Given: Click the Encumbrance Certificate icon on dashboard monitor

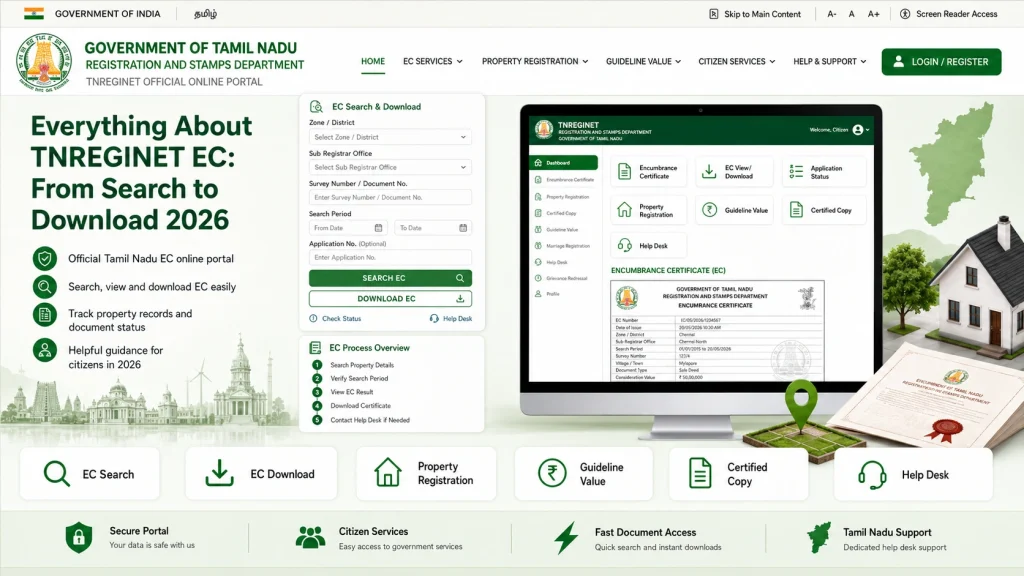Looking at the screenshot, I should (624, 172).
